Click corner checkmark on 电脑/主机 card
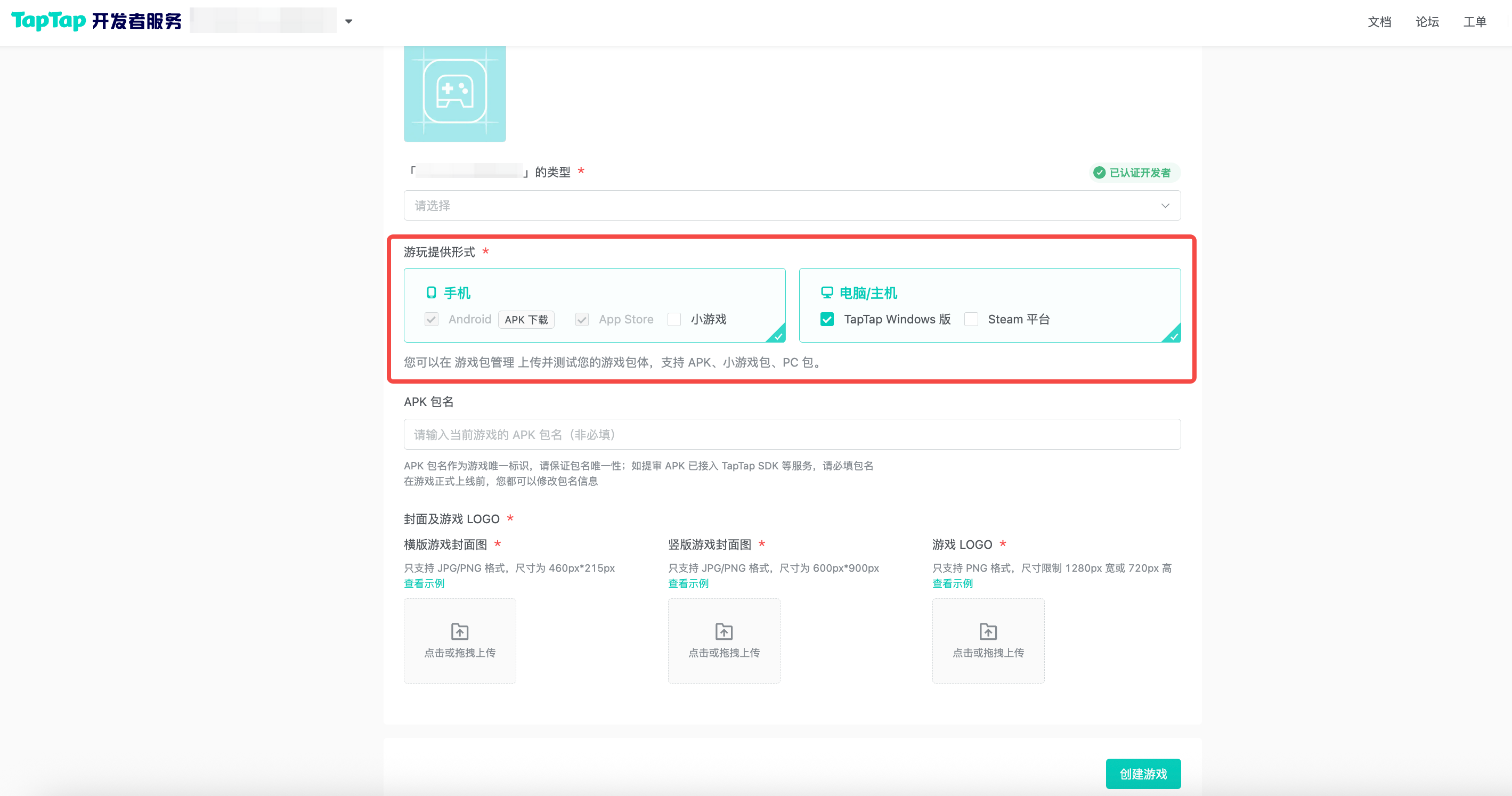 pos(1173,336)
